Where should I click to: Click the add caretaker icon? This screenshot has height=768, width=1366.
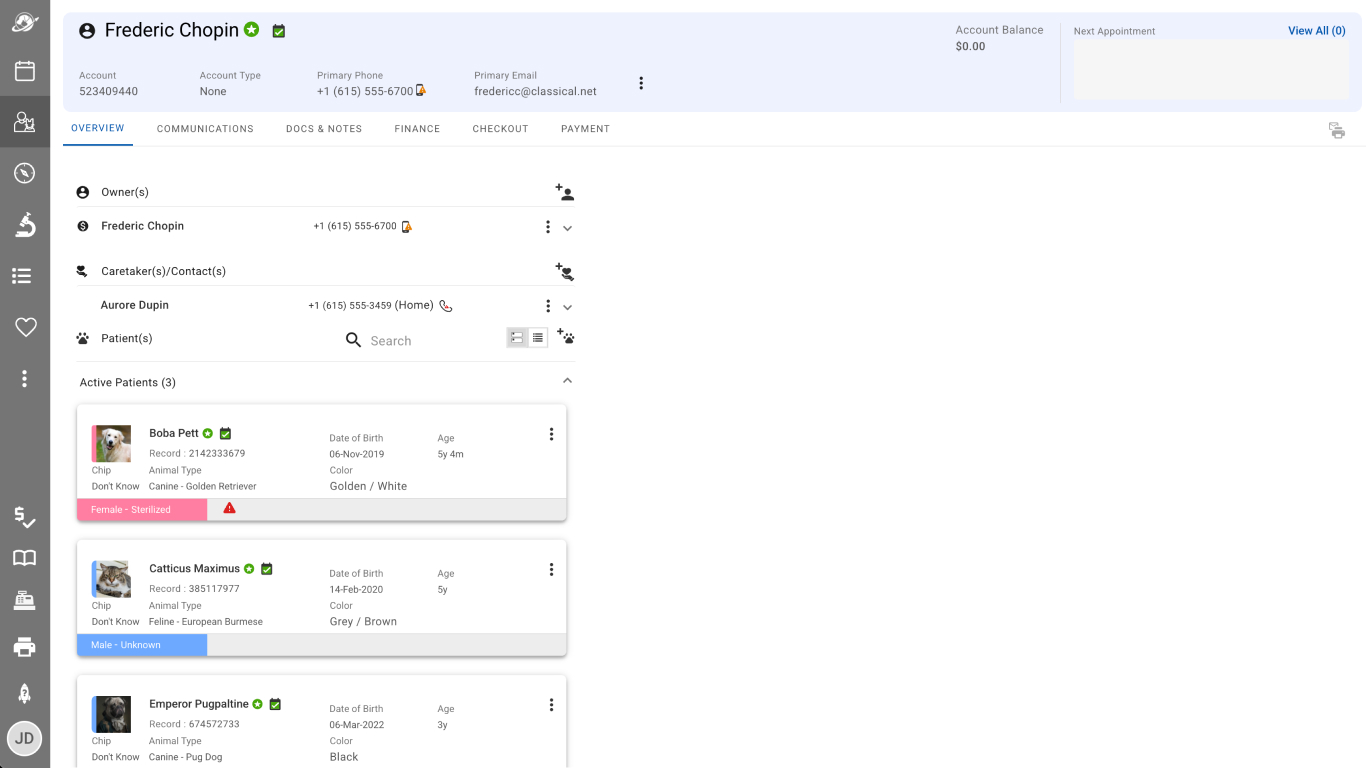565,271
